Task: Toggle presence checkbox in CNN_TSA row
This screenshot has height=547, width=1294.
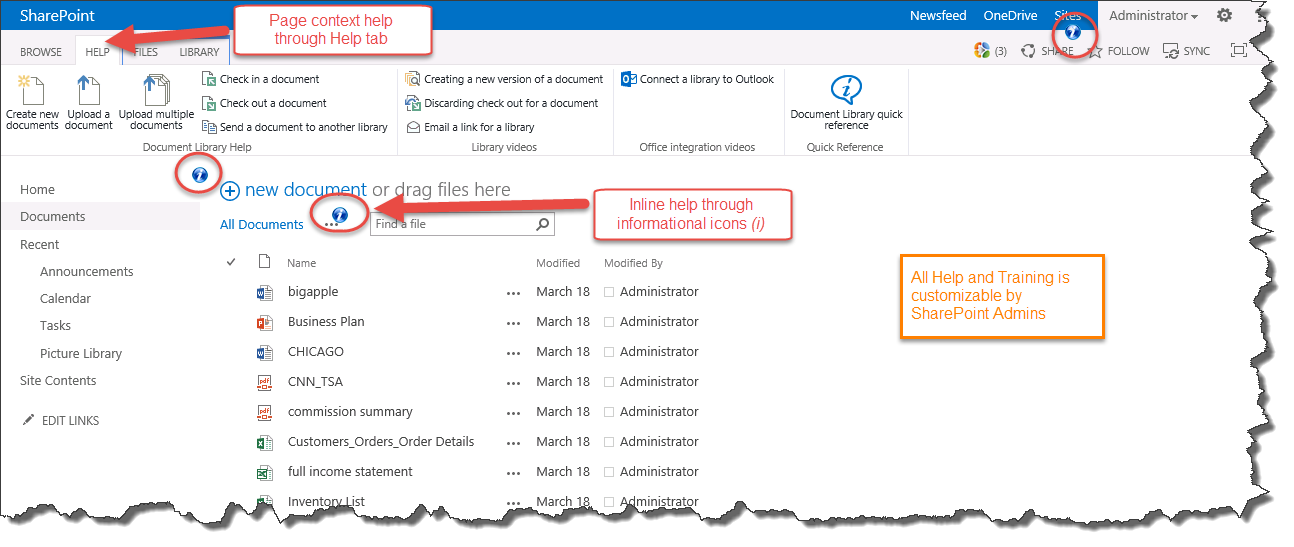Action: [609, 382]
